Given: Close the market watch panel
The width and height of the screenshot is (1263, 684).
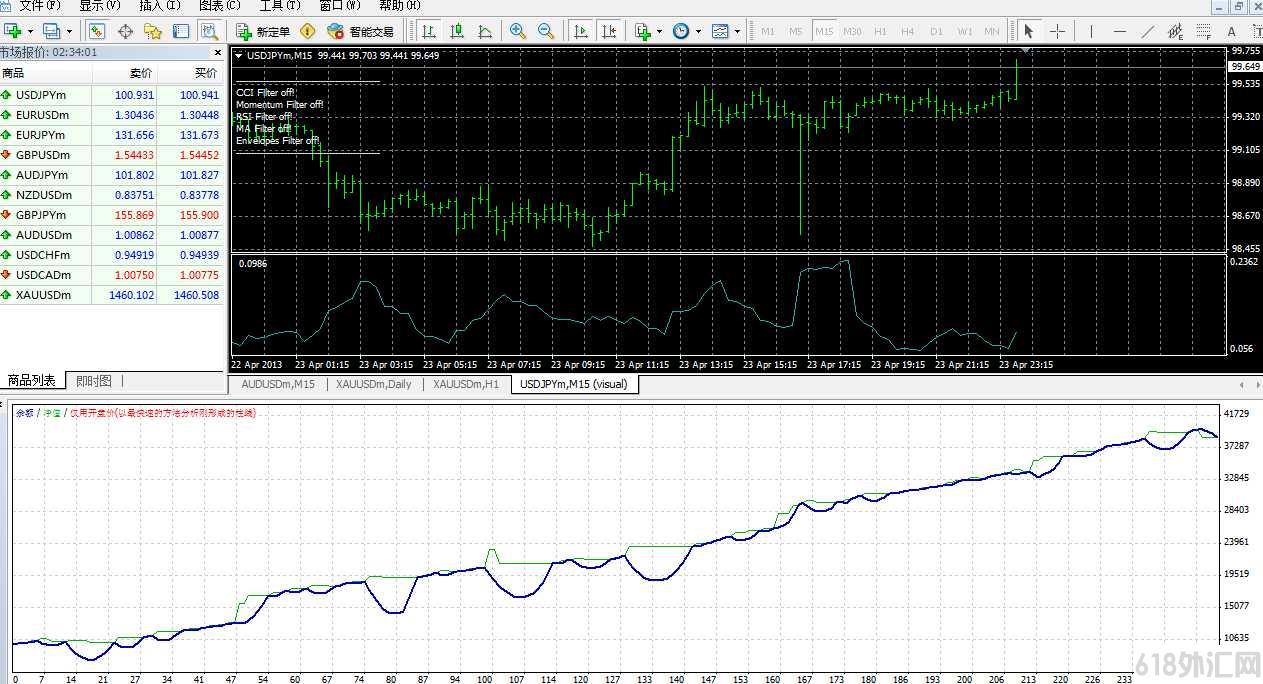Looking at the screenshot, I should coord(218,52).
